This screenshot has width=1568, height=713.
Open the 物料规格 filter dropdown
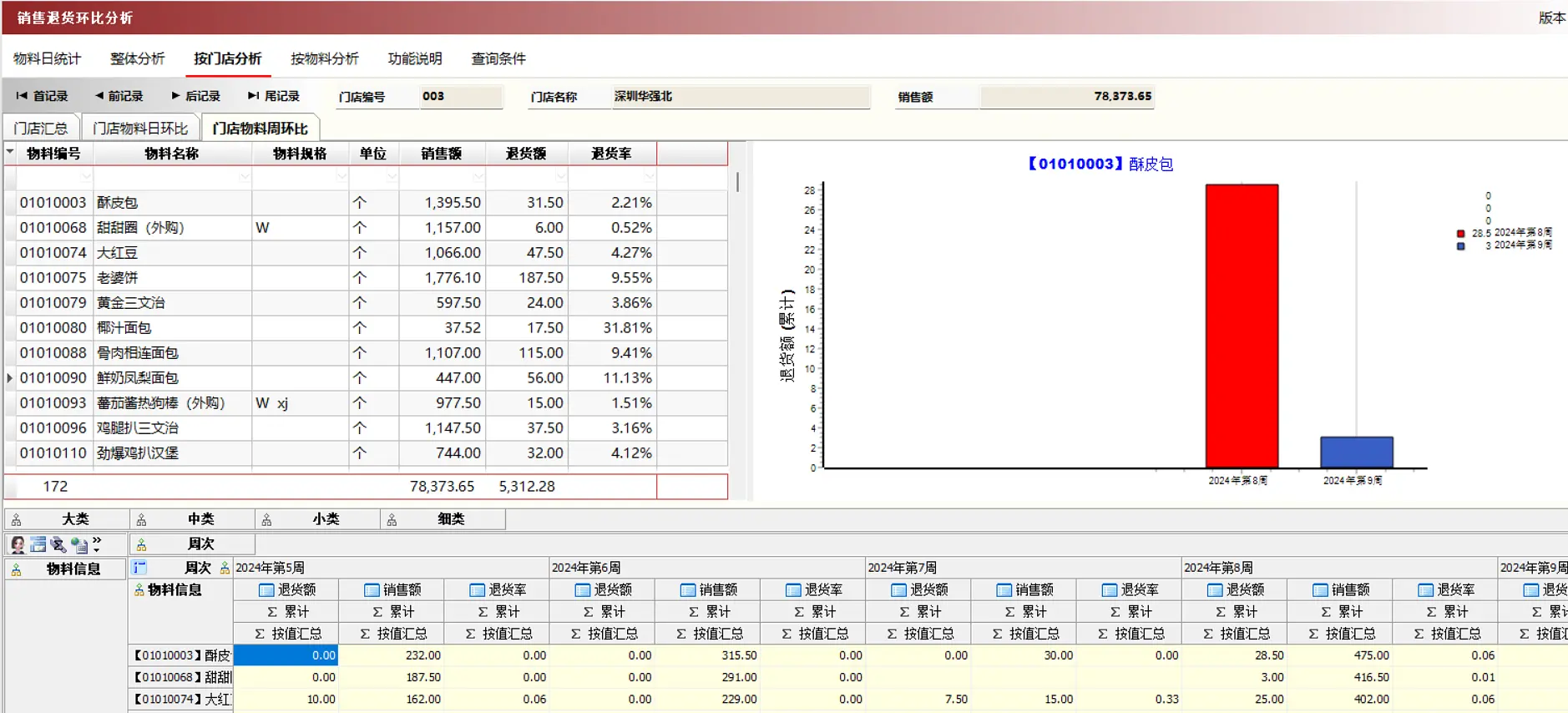pyautogui.click(x=341, y=177)
